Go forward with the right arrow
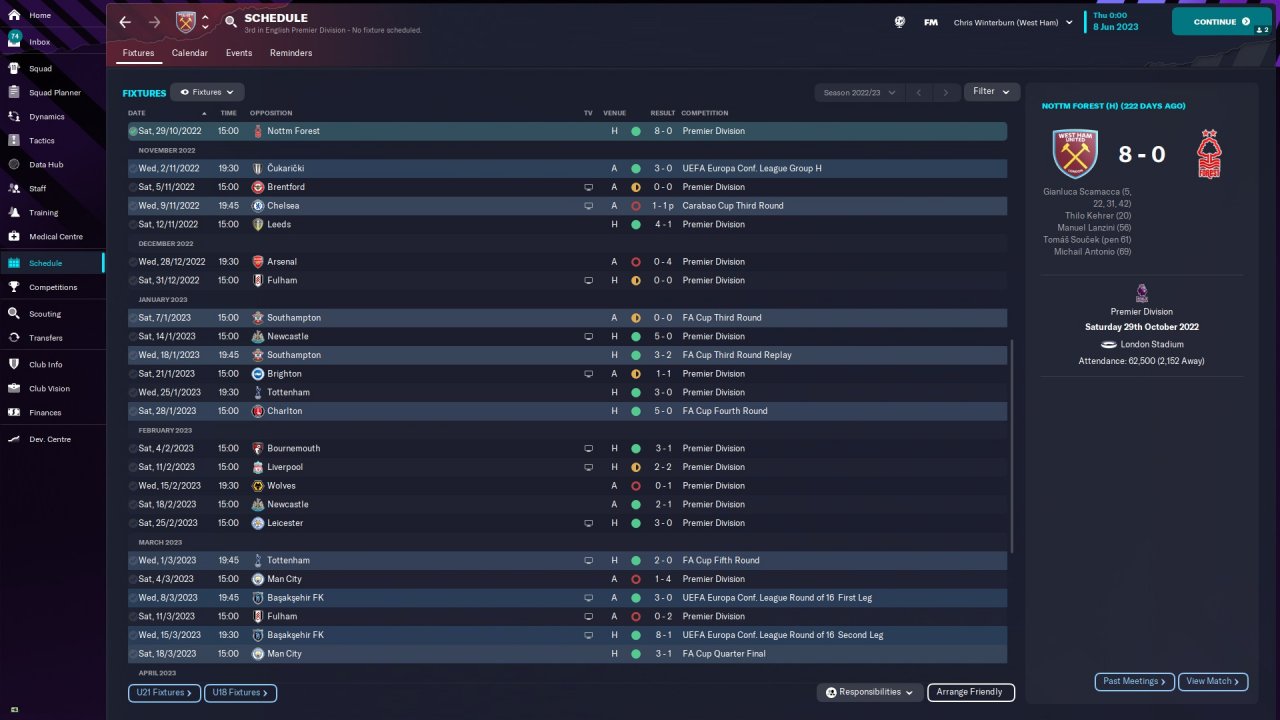Screen dimensions: 1280x720 154,22
